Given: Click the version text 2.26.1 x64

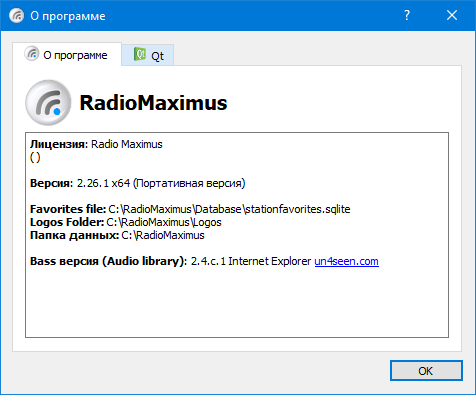Looking at the screenshot, I should [x=103, y=183].
